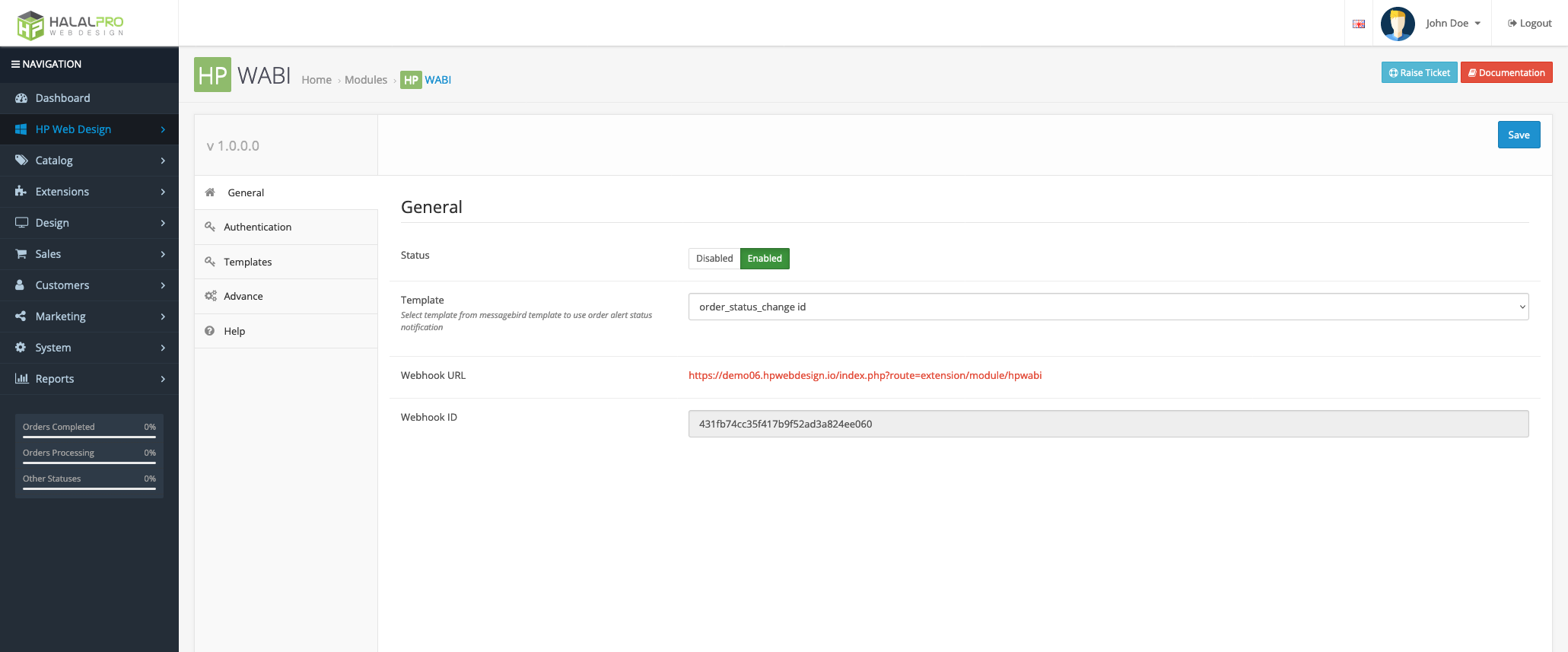Click the large green HP module logo
Image resolution: width=1568 pixels, height=652 pixels.
pos(212,75)
